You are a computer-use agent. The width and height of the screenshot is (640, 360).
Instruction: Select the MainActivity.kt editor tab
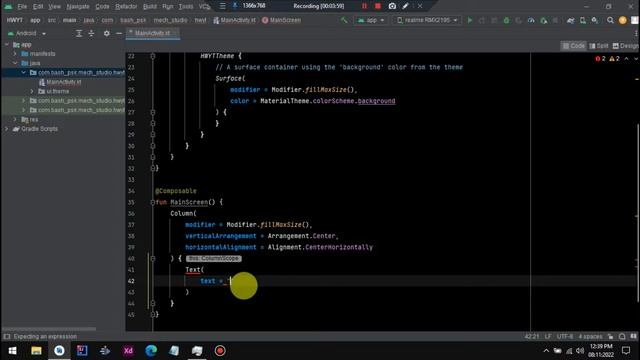(x=152, y=33)
